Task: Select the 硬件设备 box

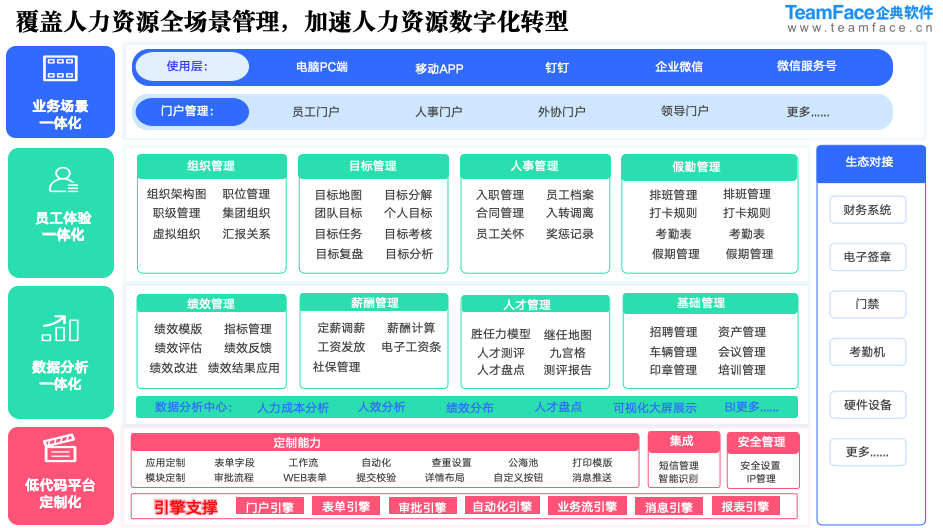Action: pos(867,405)
